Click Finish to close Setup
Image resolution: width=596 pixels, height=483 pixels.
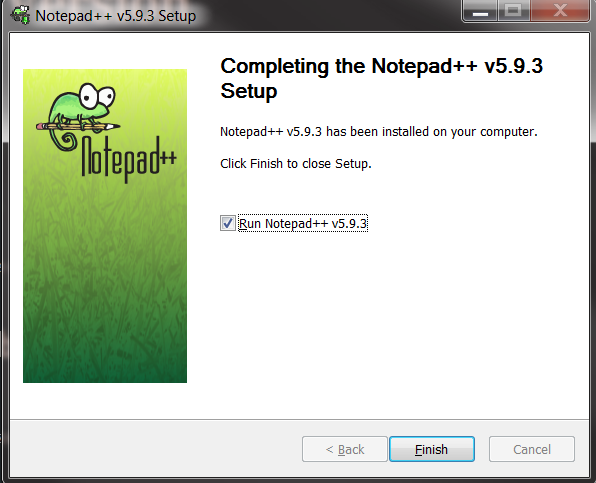click(432, 449)
